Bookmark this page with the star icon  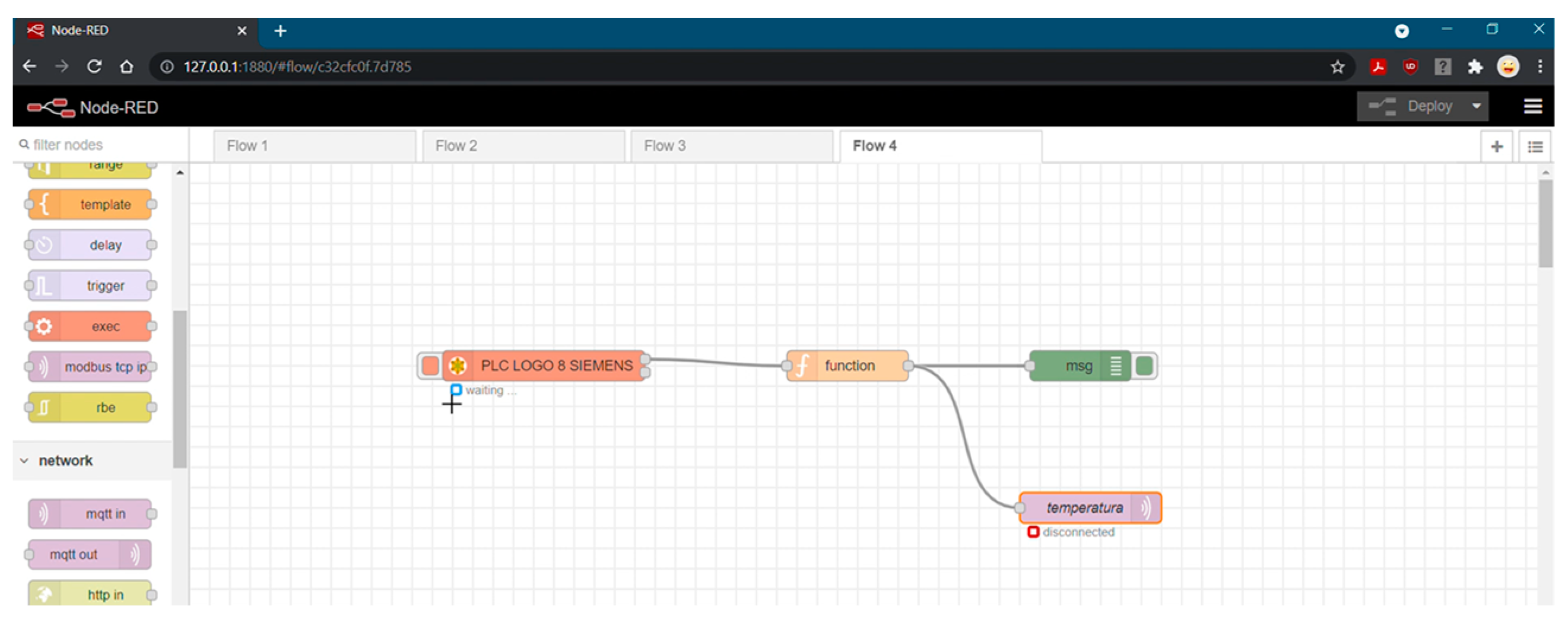click(x=1337, y=67)
